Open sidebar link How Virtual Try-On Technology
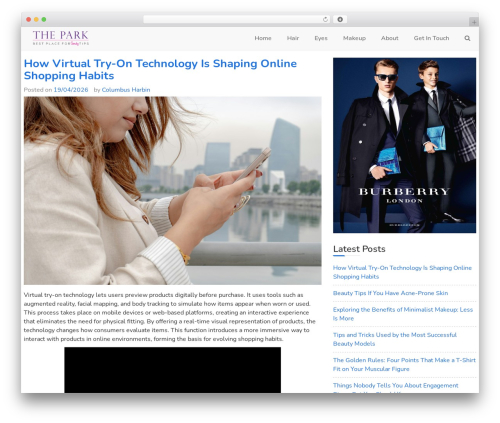 pos(402,272)
